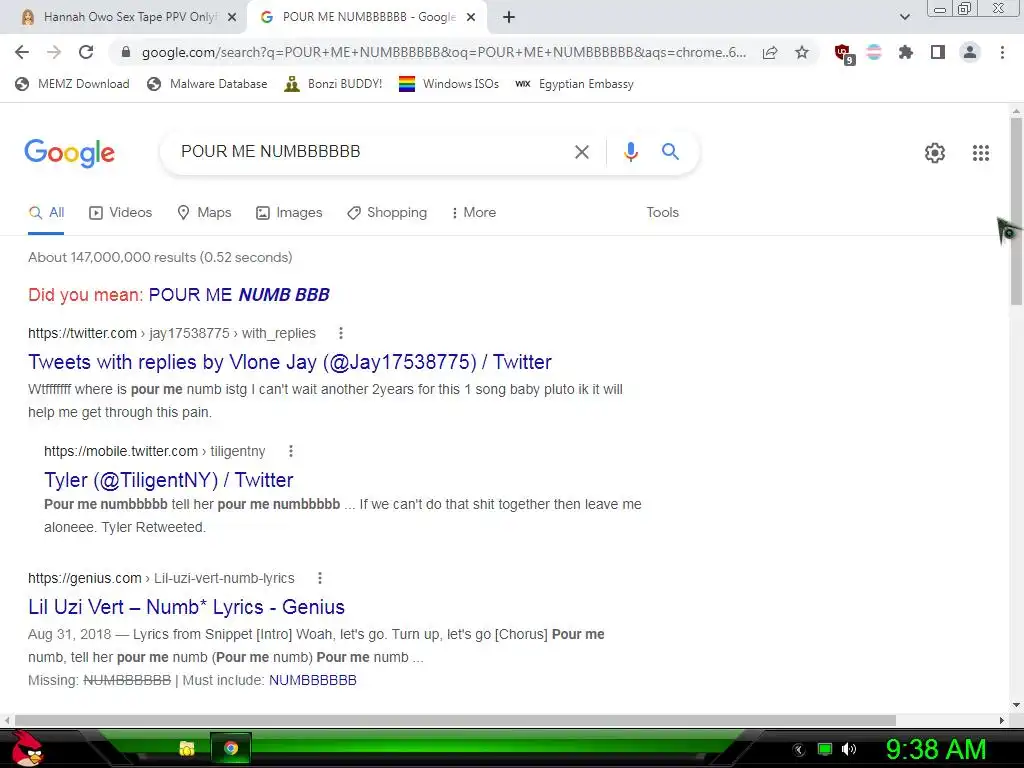Show hidden tray icons arrow

tap(799, 750)
